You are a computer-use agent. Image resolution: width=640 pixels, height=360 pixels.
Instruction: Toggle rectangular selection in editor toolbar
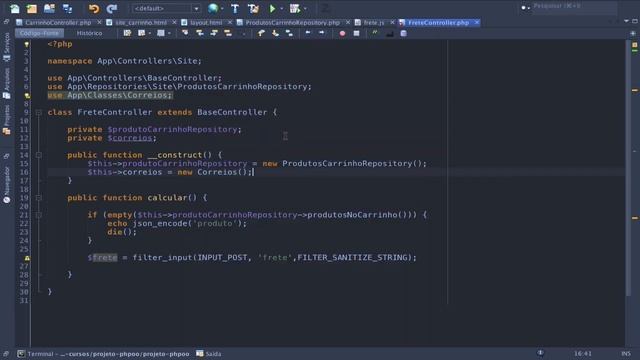(244, 33)
